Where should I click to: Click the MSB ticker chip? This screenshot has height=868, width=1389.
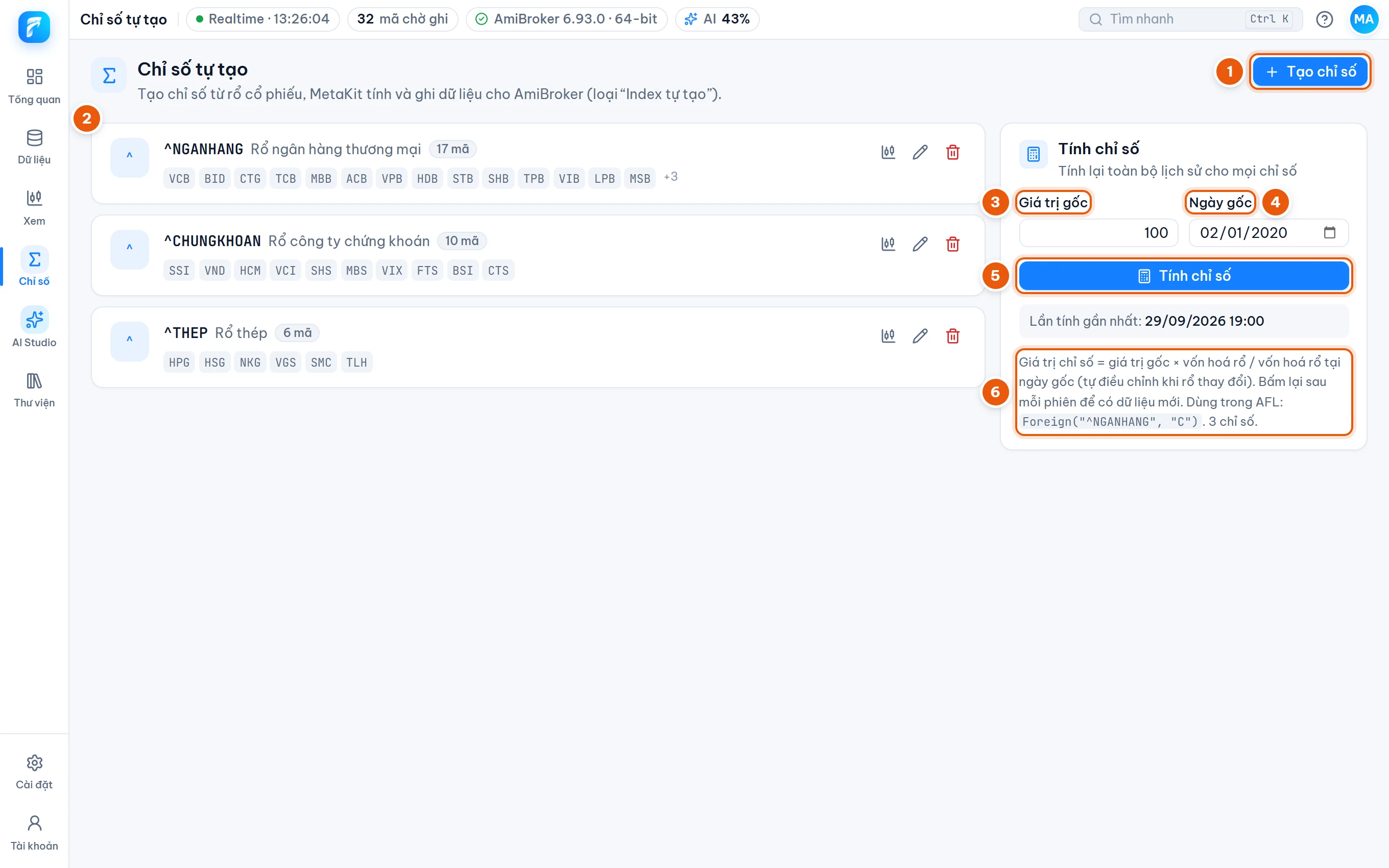pyautogui.click(x=639, y=179)
